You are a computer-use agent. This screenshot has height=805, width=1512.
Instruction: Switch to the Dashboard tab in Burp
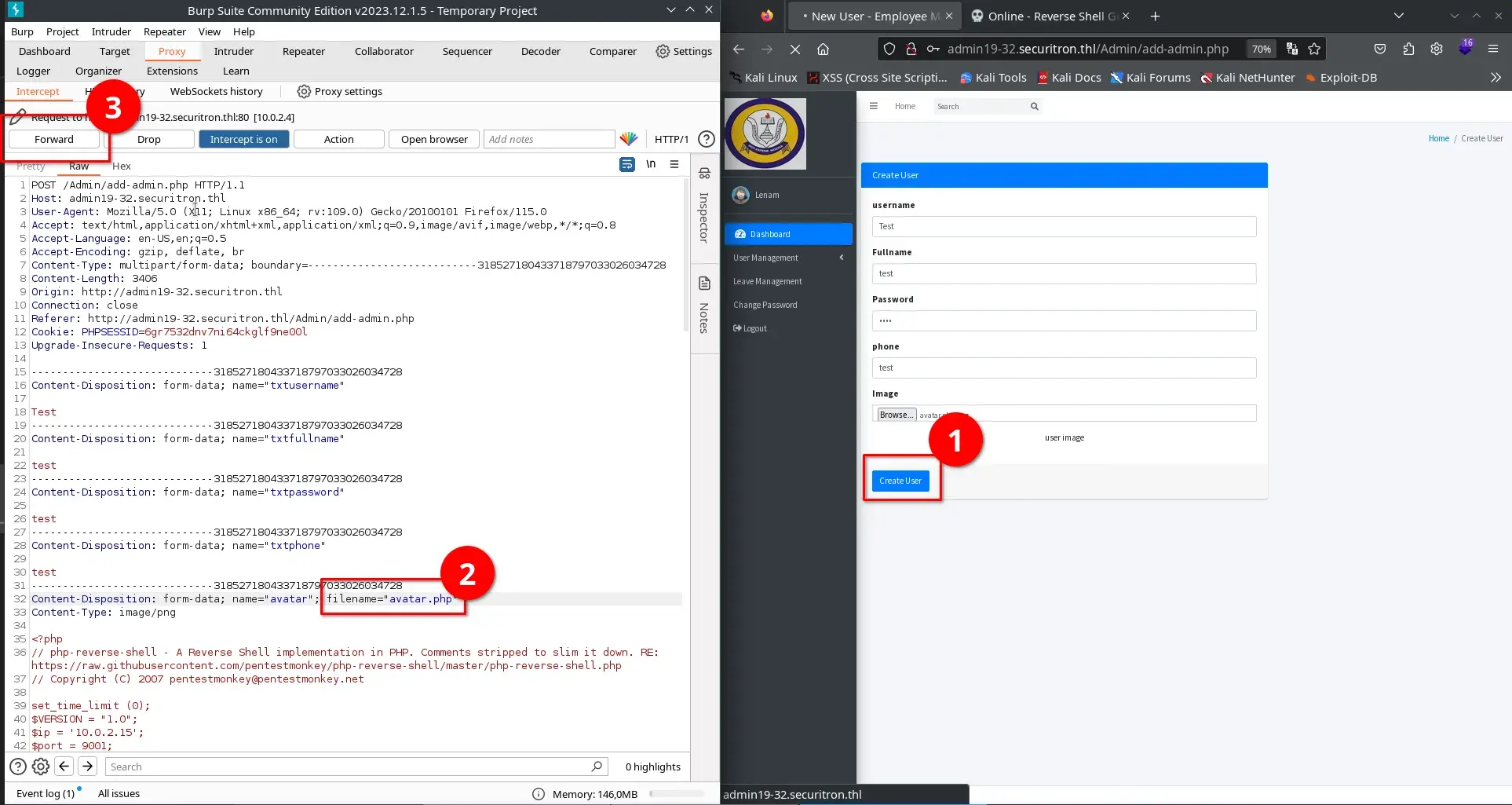pyautogui.click(x=45, y=51)
